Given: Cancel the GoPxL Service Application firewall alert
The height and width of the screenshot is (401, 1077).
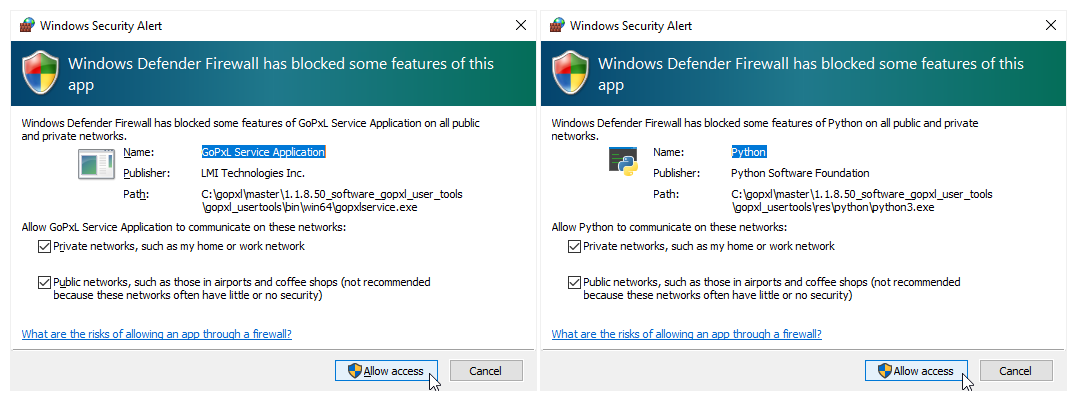Looking at the screenshot, I should pyautogui.click(x=486, y=371).
